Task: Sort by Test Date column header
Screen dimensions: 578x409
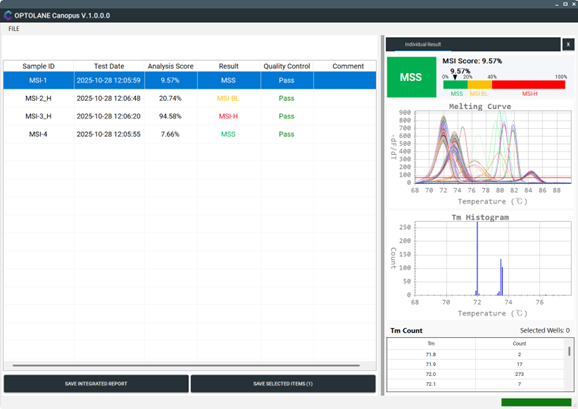Action: (109, 66)
